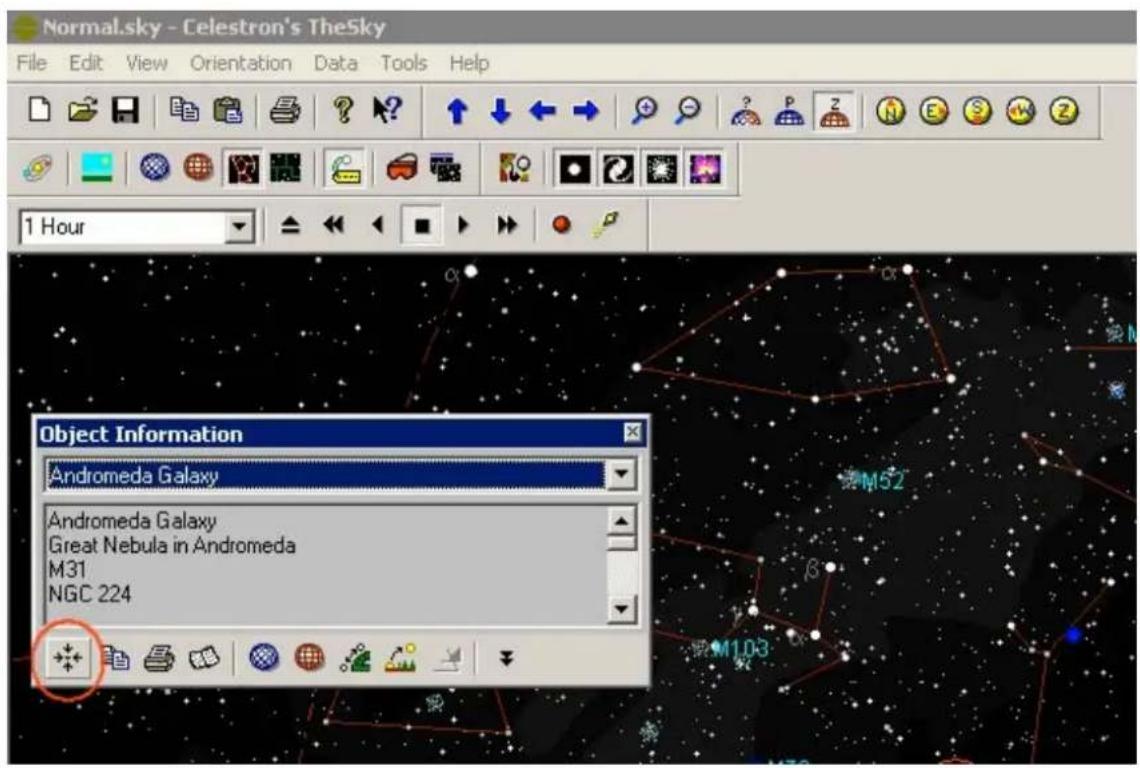The image size is (1140, 768).
Task: Open the Edit menu
Action: pyautogui.click(x=85, y=63)
